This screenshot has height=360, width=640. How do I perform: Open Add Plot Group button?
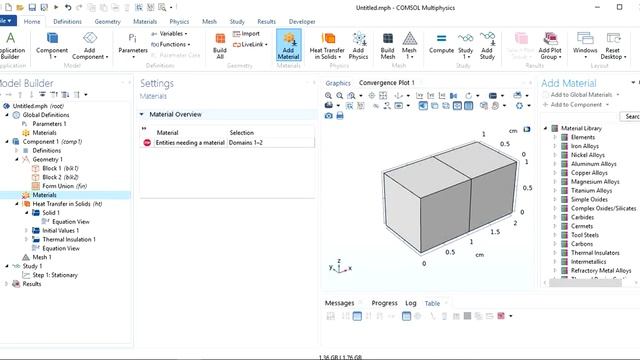click(x=550, y=45)
